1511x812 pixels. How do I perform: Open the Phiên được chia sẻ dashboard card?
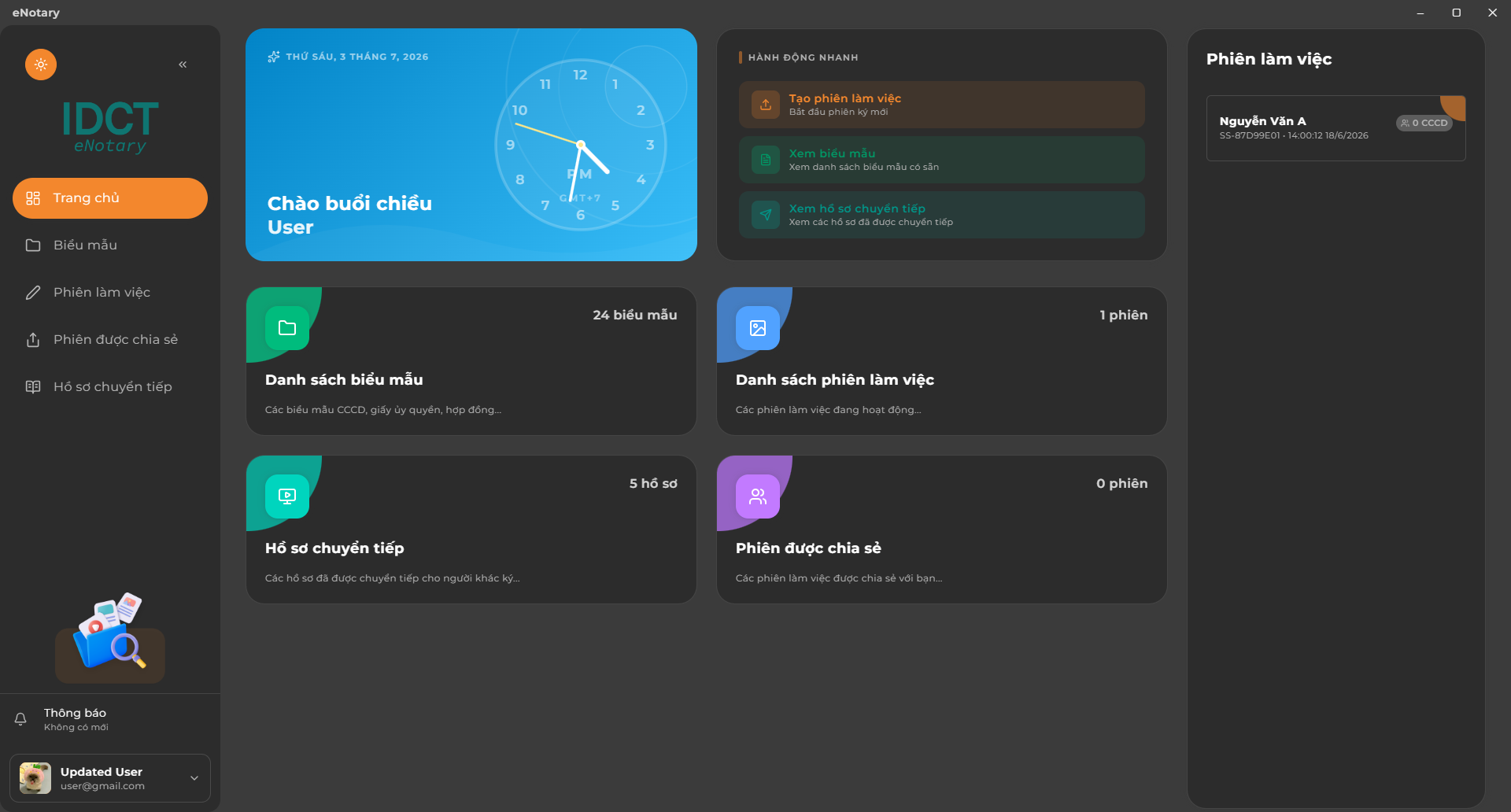click(x=942, y=530)
